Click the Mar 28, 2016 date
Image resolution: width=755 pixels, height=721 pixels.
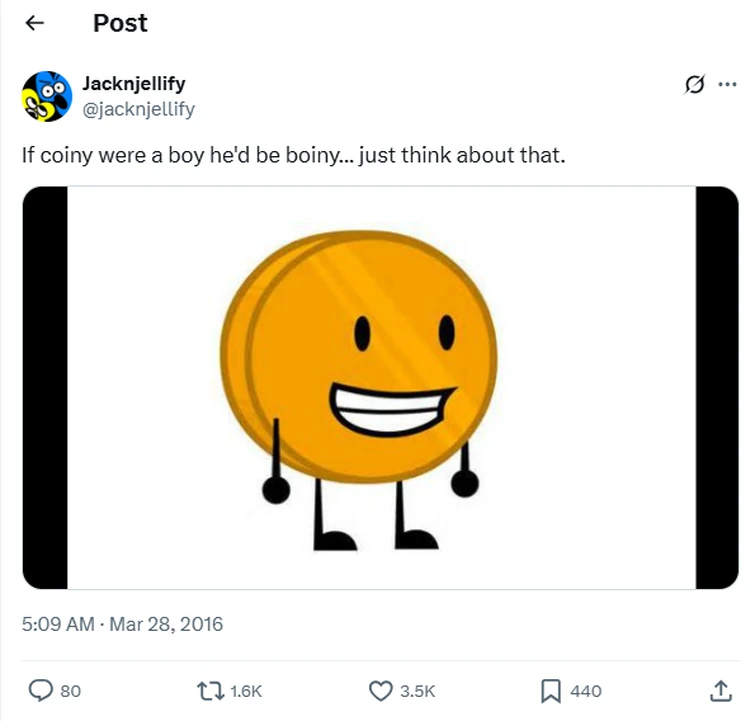[x=166, y=625]
